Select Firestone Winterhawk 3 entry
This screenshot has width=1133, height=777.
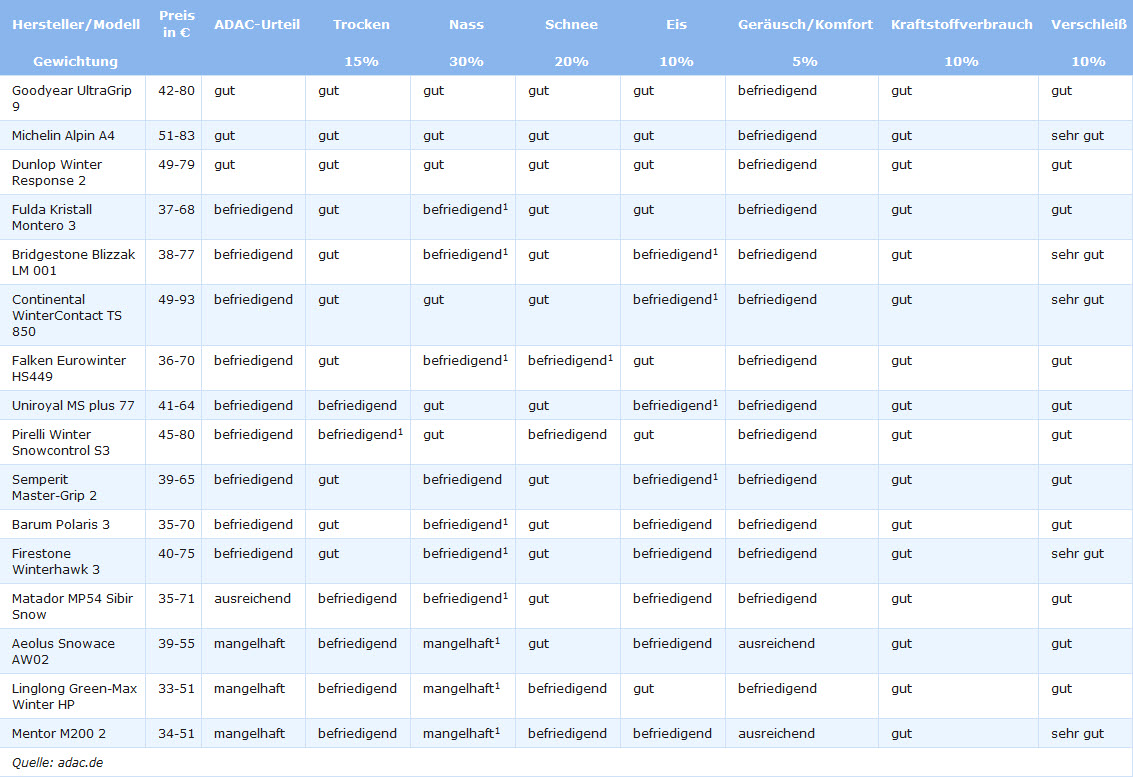[56, 561]
